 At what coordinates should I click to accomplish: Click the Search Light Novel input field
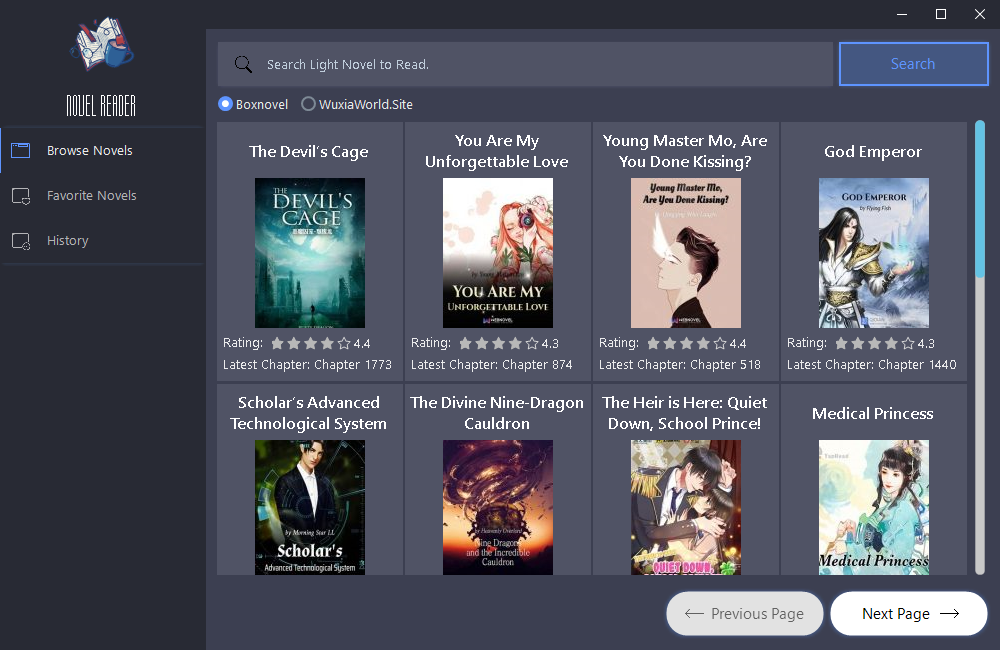[x=525, y=64]
